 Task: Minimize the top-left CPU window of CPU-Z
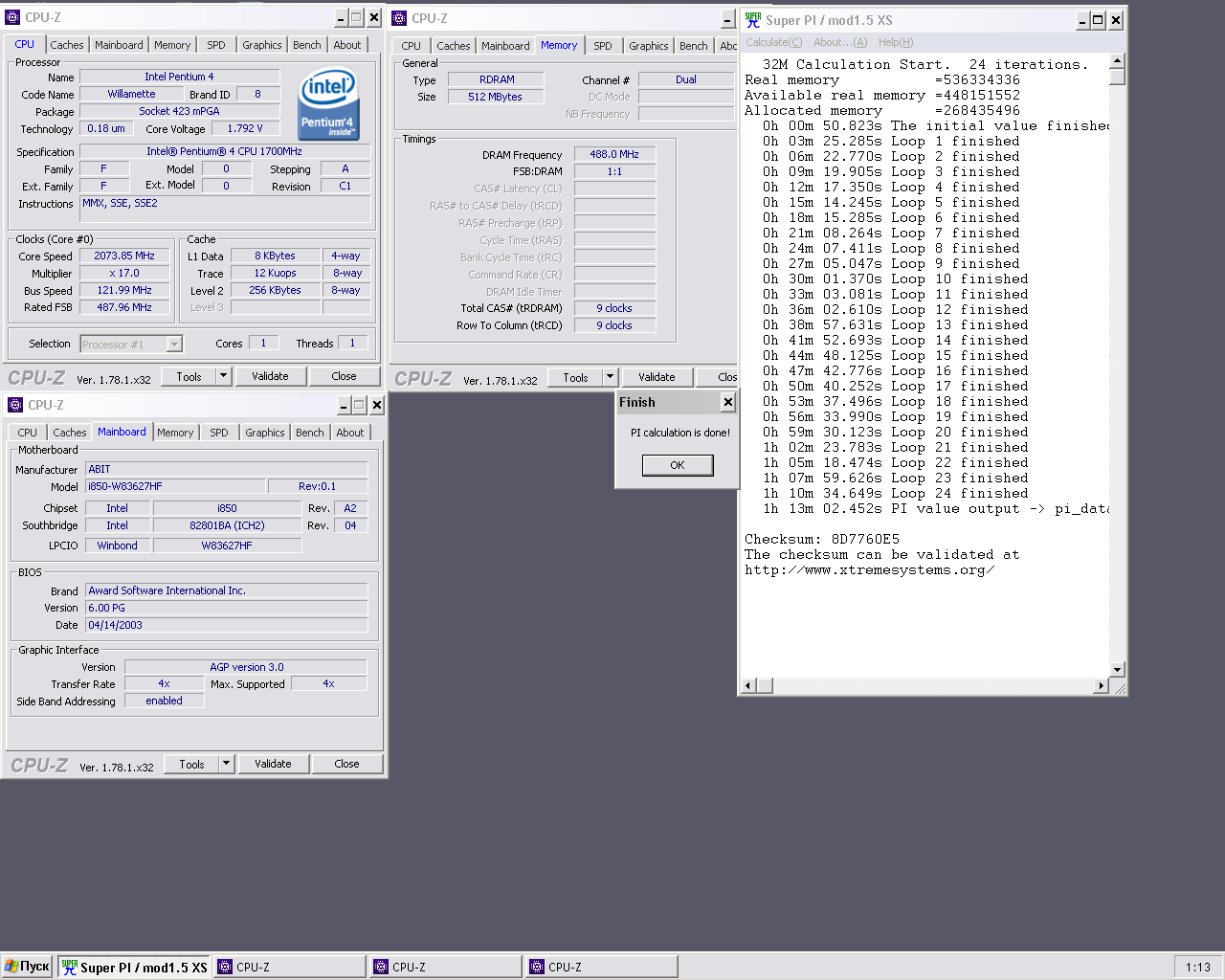tap(342, 18)
